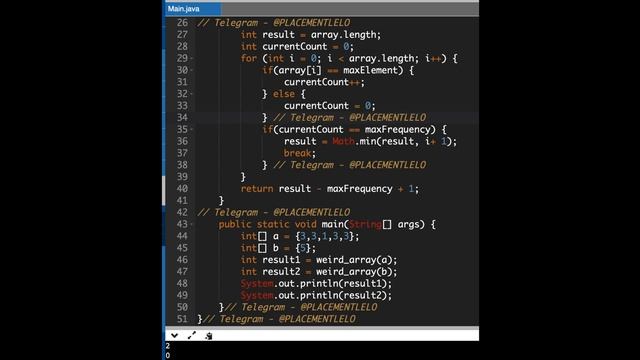
Task: Click the console output value '2'
Action: 168,346
